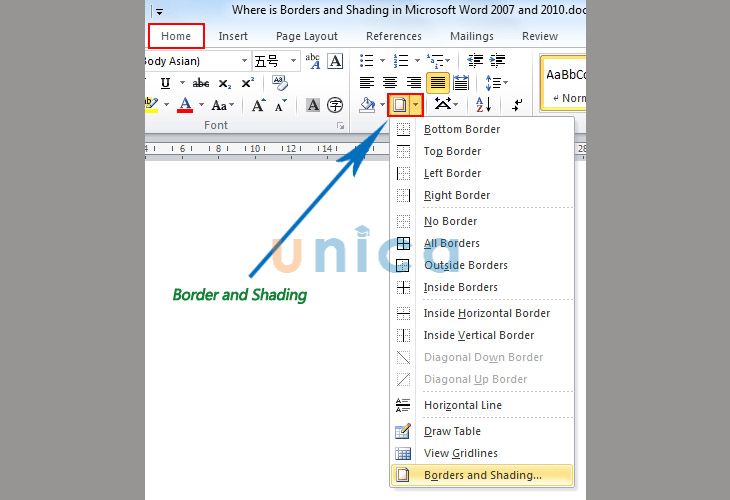This screenshot has width=730, height=500.
Task: Open the Bullets dropdown arrow
Action: coord(382,61)
